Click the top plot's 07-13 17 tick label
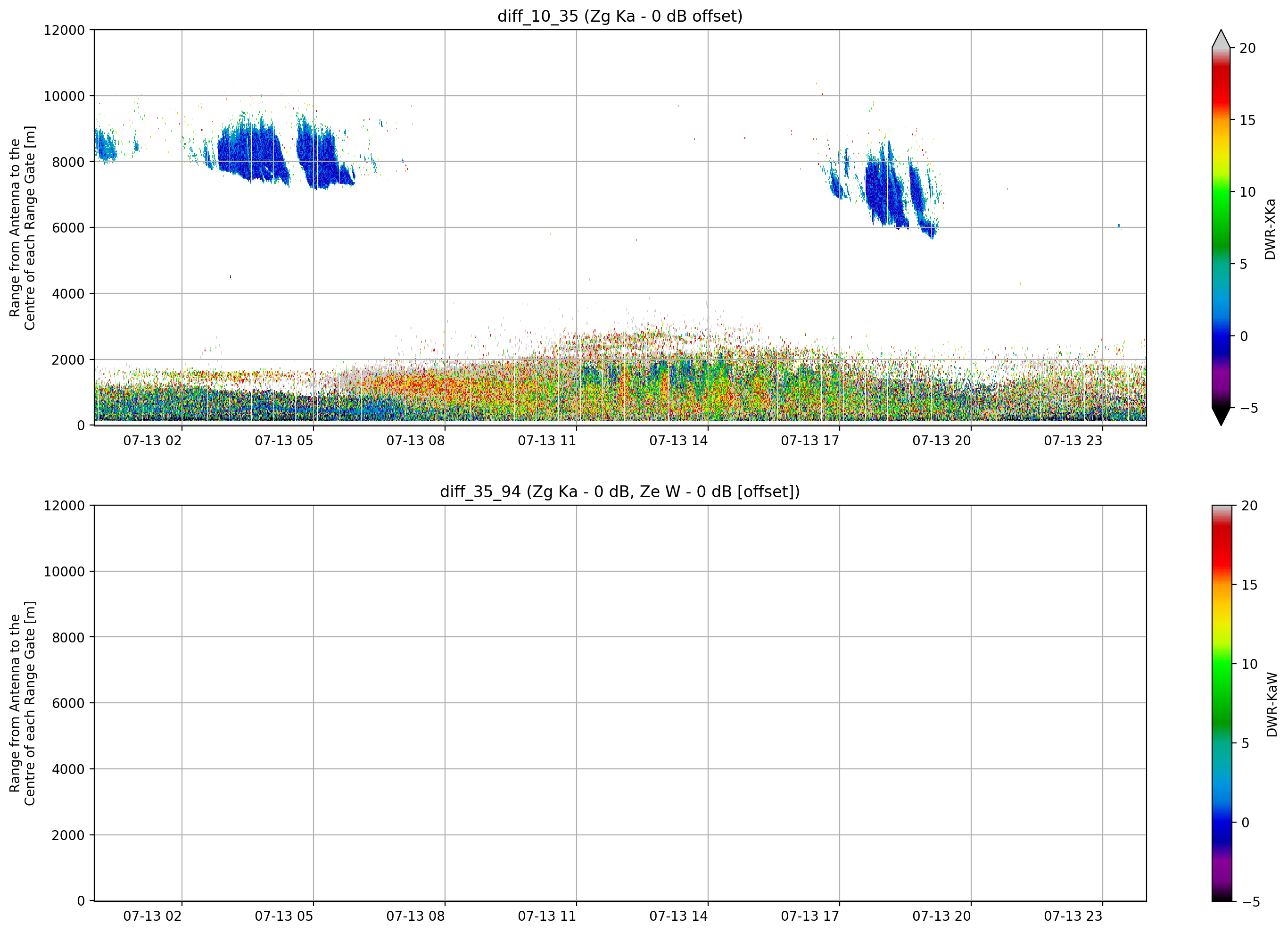1288x933 pixels. pyautogui.click(x=810, y=441)
